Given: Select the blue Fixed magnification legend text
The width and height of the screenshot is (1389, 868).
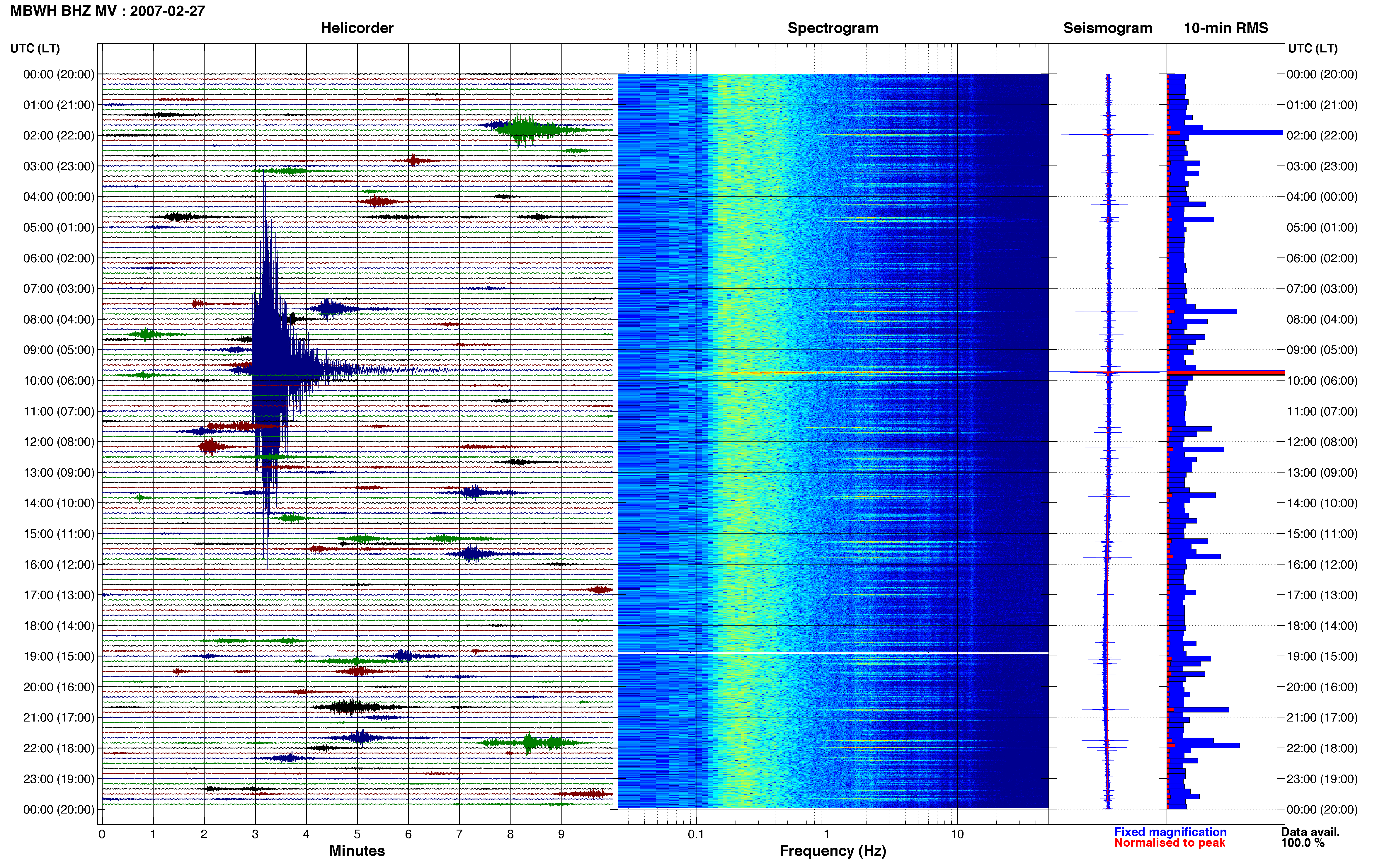Looking at the screenshot, I should tap(1170, 832).
